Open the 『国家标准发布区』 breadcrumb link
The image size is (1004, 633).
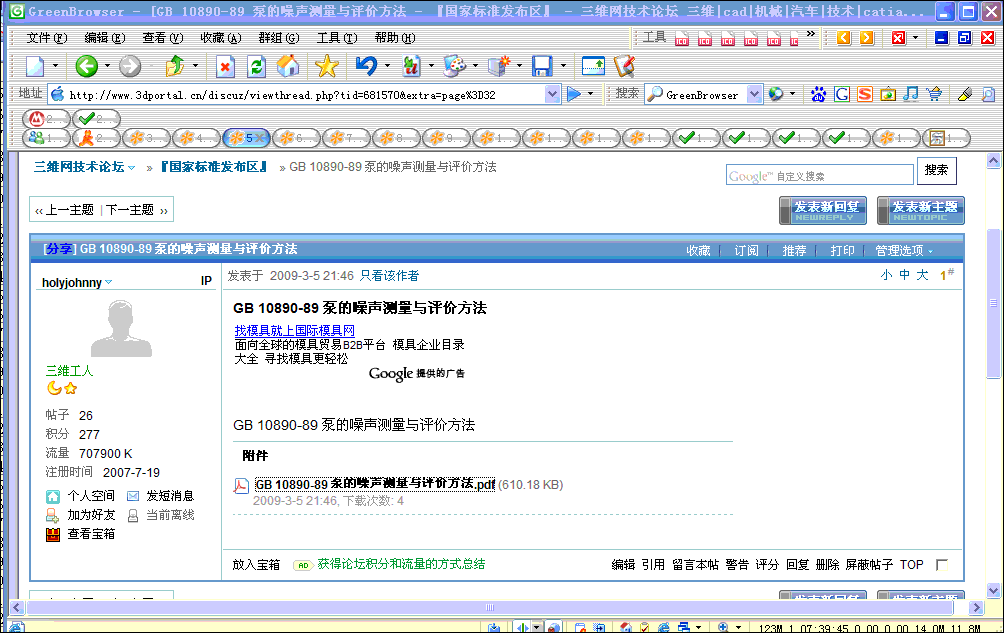click(213, 167)
